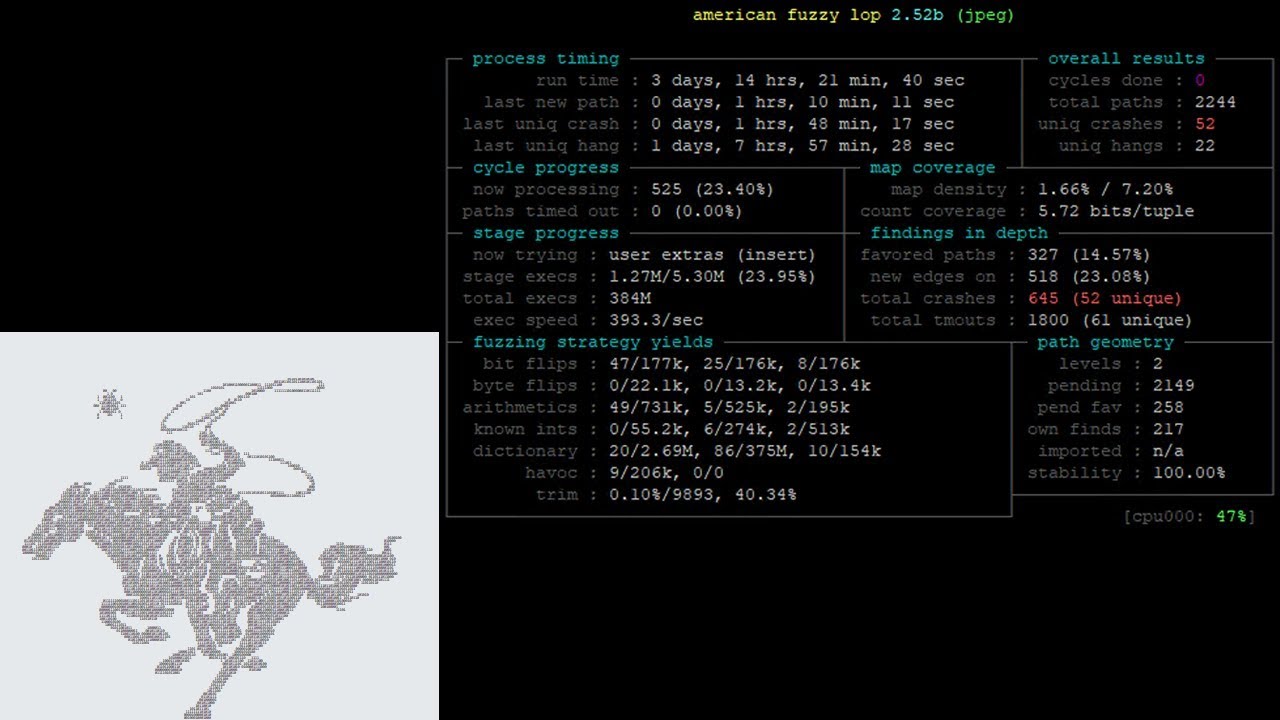Viewport: 1280px width, 720px height.
Task: Click map density value '1.66% / 7.20%'
Action: click(1105, 190)
